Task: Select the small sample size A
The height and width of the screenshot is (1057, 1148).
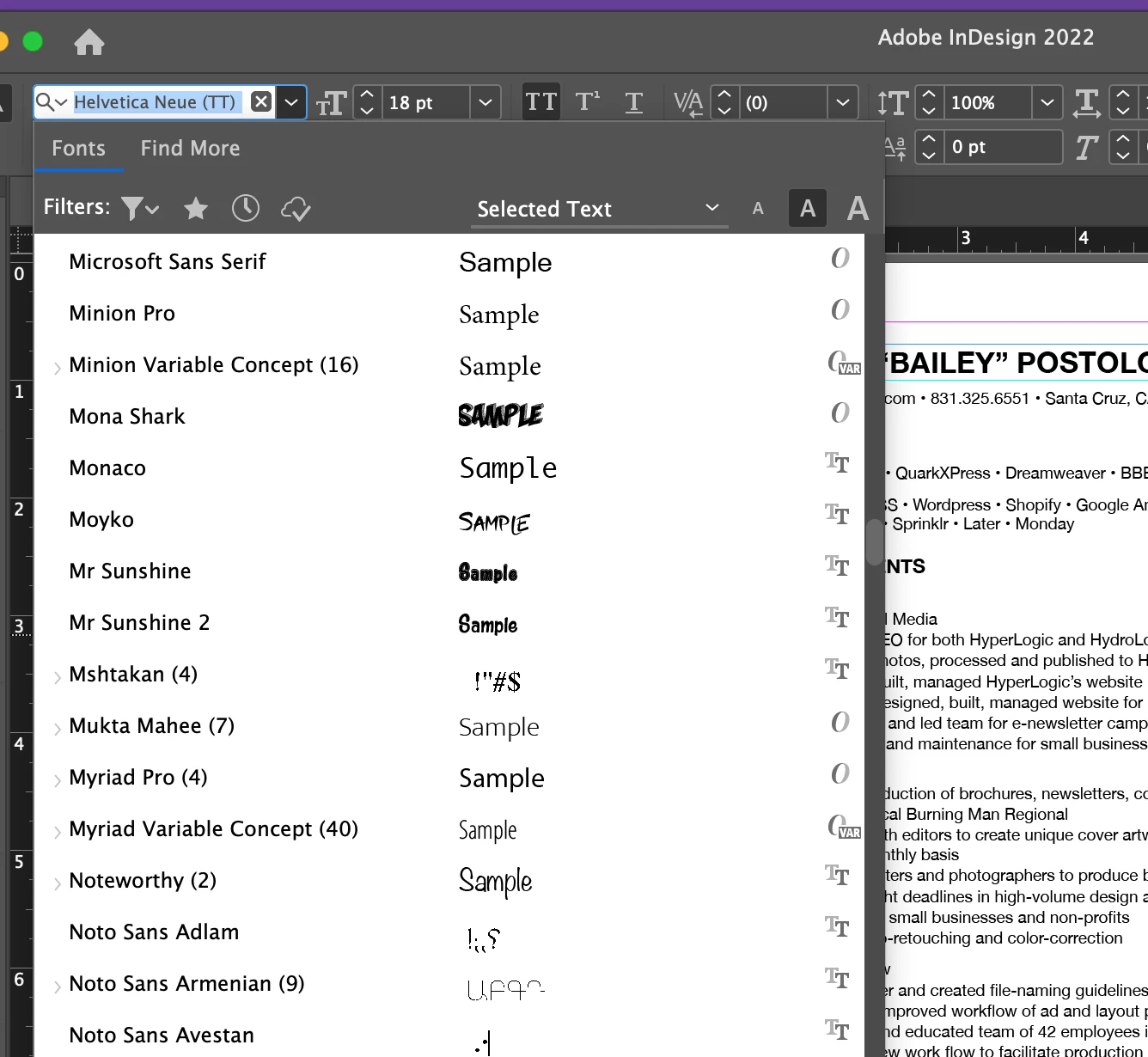Action: point(758,208)
